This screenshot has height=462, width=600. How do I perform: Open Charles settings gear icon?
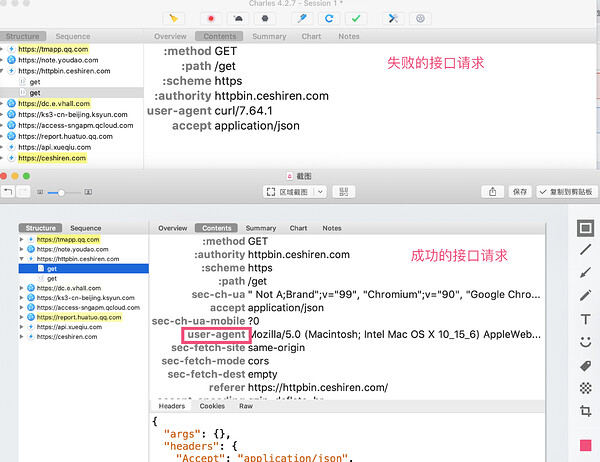coord(420,18)
